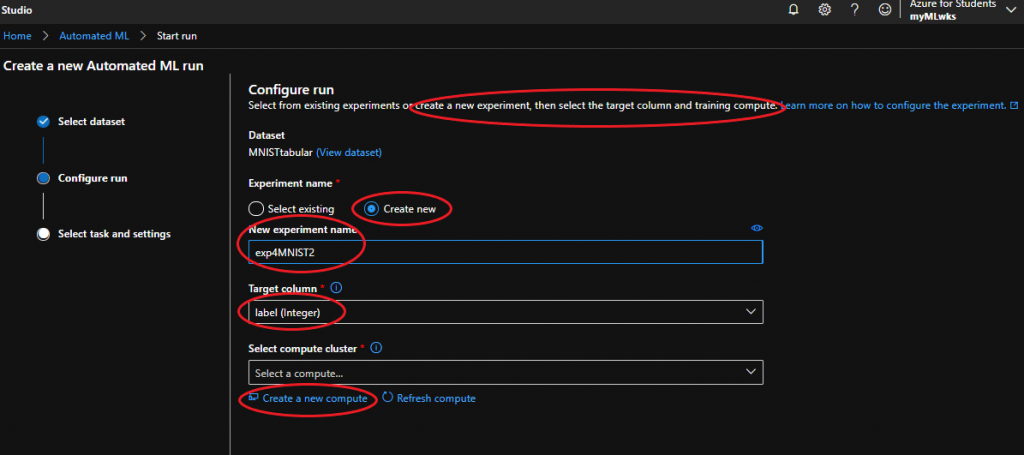
Task: Open Learn more on how to configure the experiment
Action: (893, 105)
